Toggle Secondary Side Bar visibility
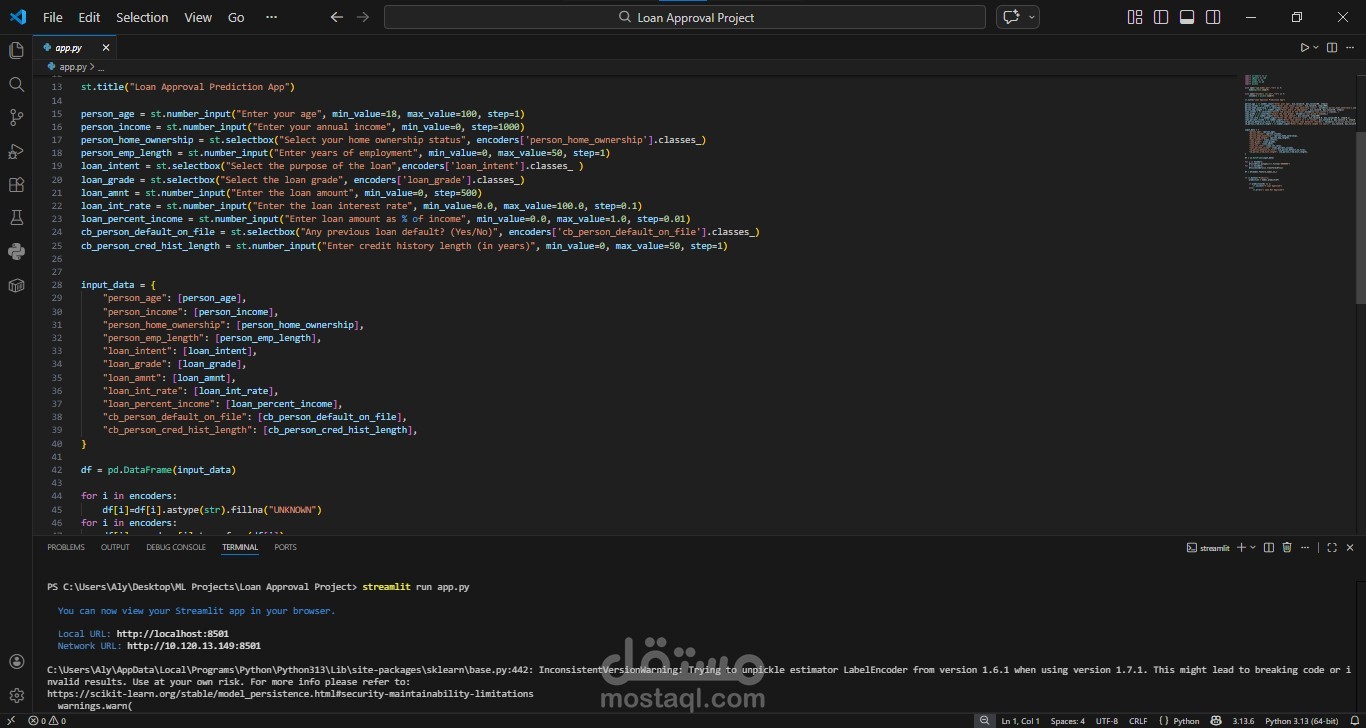 1213,17
